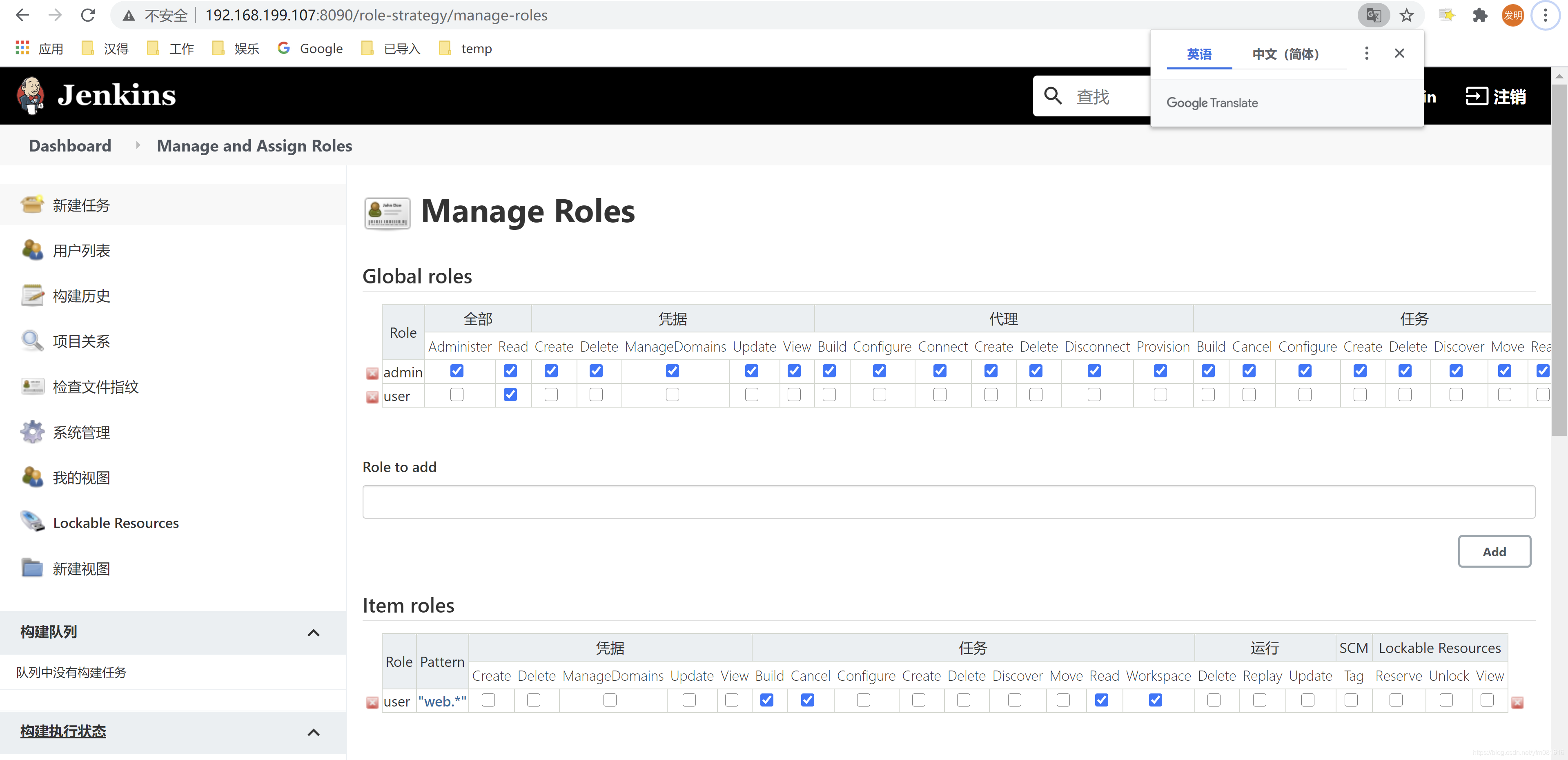Collapse the 构建队列 panel
1568x760 pixels.
(313, 633)
